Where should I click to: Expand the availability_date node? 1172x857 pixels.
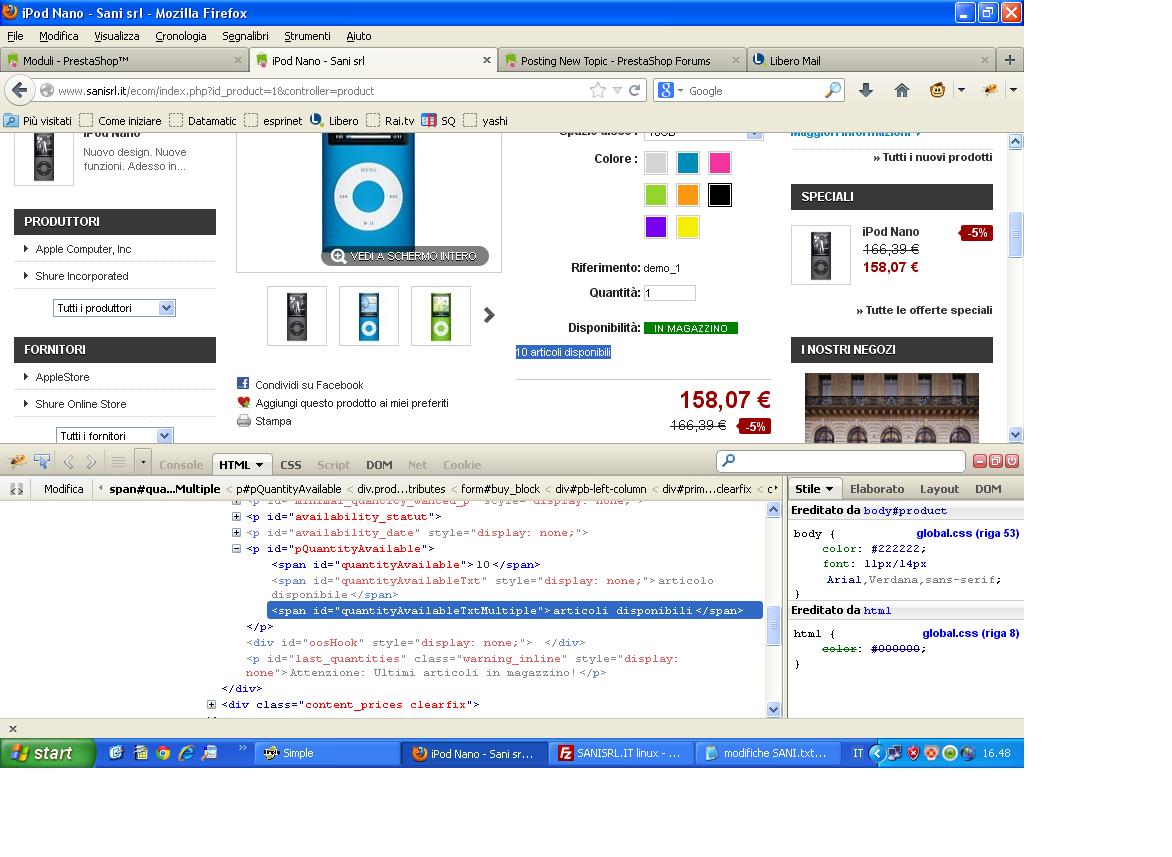[236, 533]
